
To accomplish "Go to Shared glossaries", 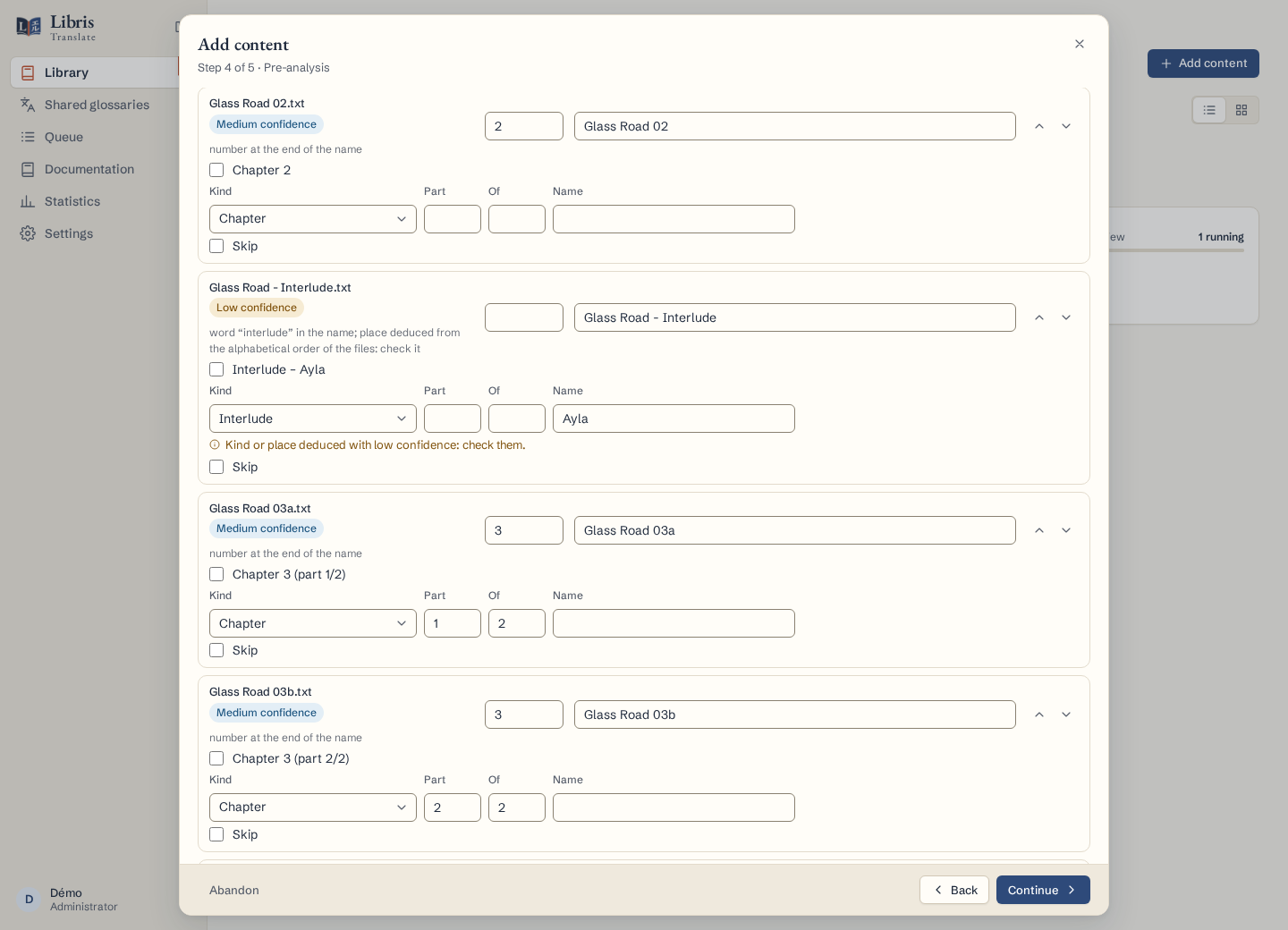I will click(97, 105).
